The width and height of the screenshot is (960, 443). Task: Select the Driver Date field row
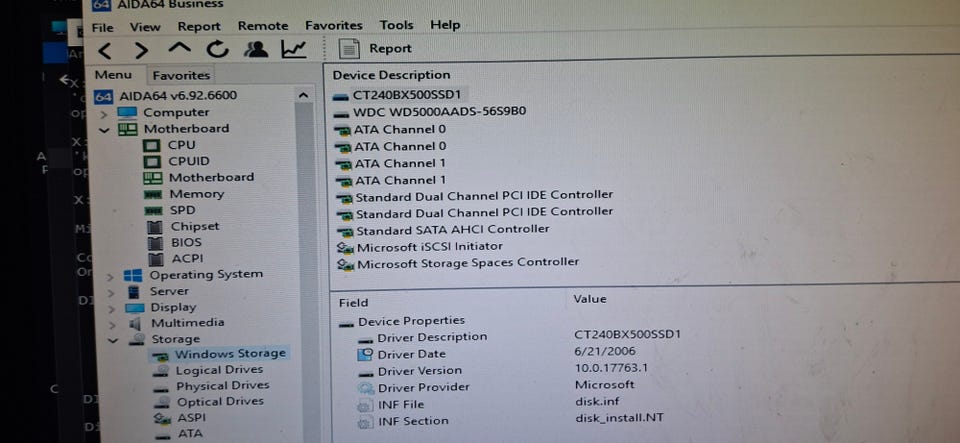(411, 354)
